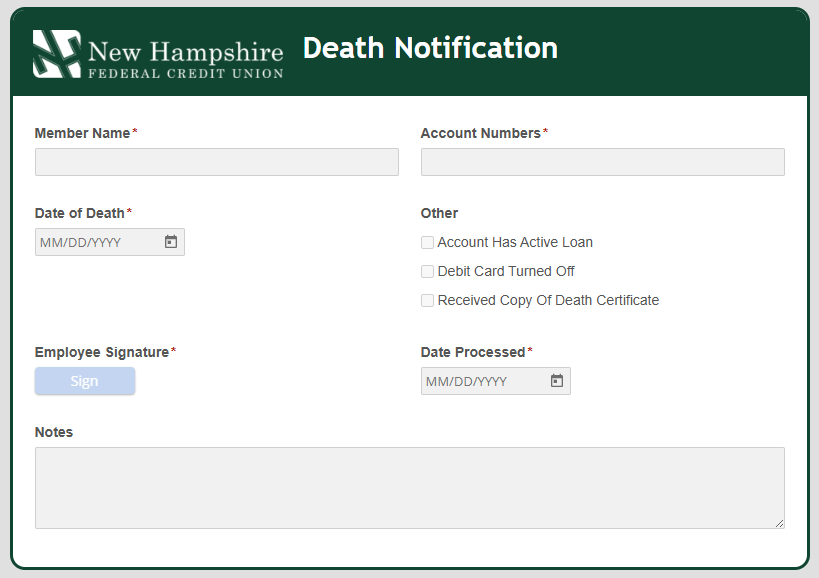
Task: Check Received Copy Of Death Certificate
Action: point(427,300)
